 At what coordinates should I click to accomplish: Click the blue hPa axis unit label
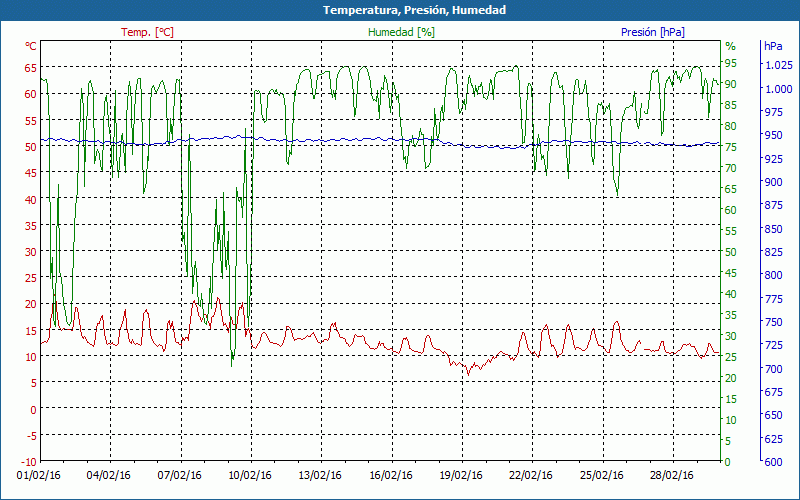[x=773, y=46]
